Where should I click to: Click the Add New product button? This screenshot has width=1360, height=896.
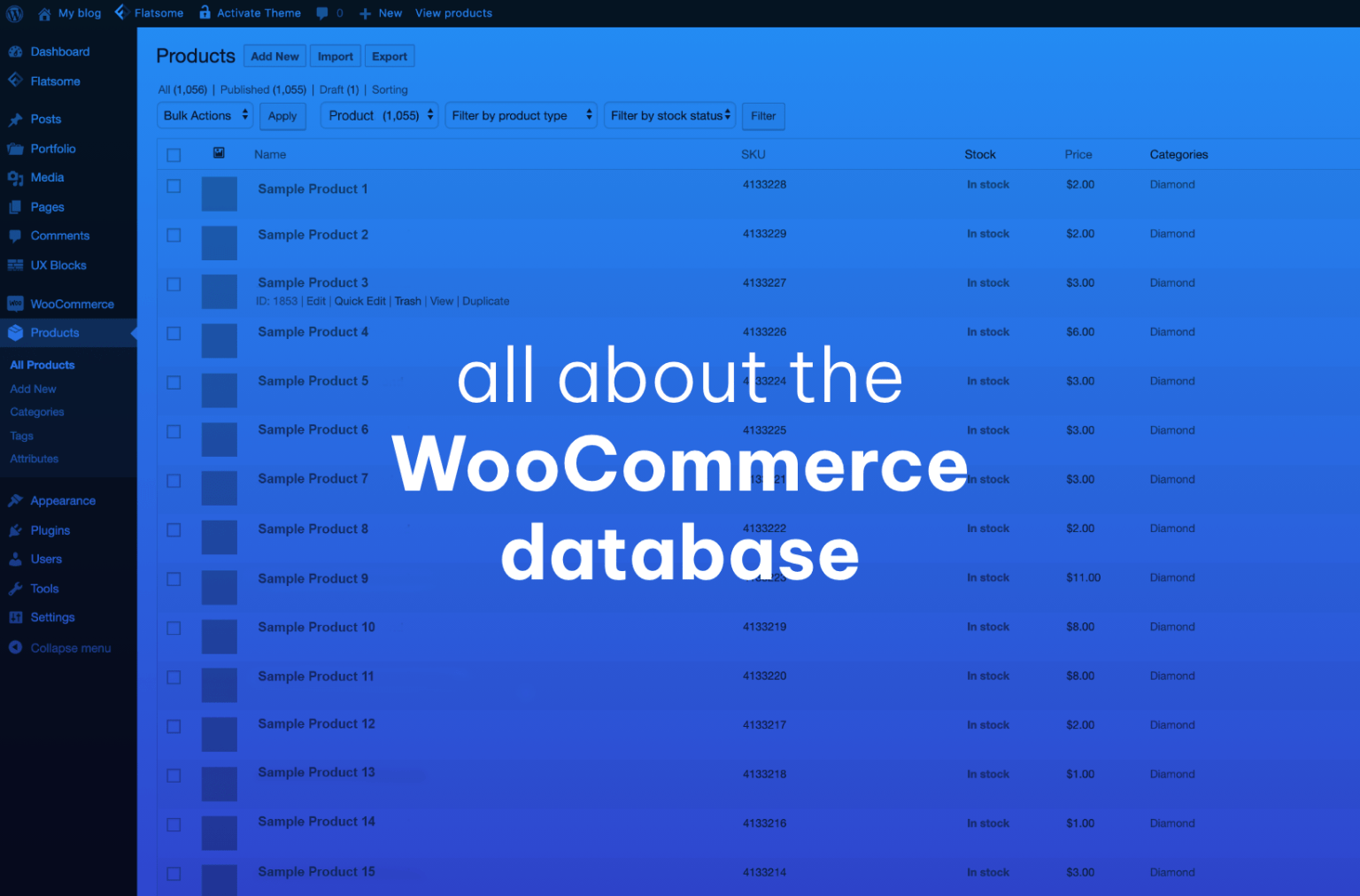coord(274,55)
